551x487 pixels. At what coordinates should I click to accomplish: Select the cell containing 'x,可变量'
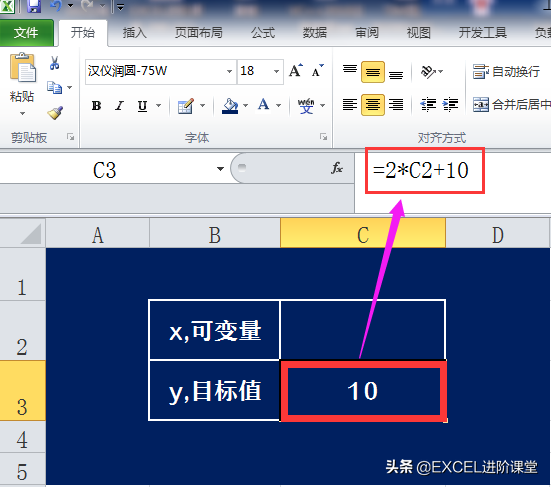coord(215,330)
